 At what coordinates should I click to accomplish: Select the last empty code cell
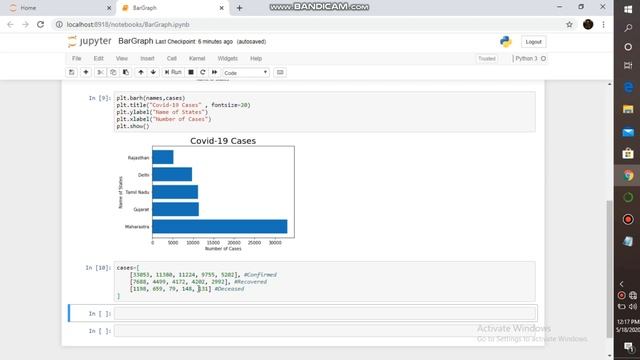click(324, 331)
